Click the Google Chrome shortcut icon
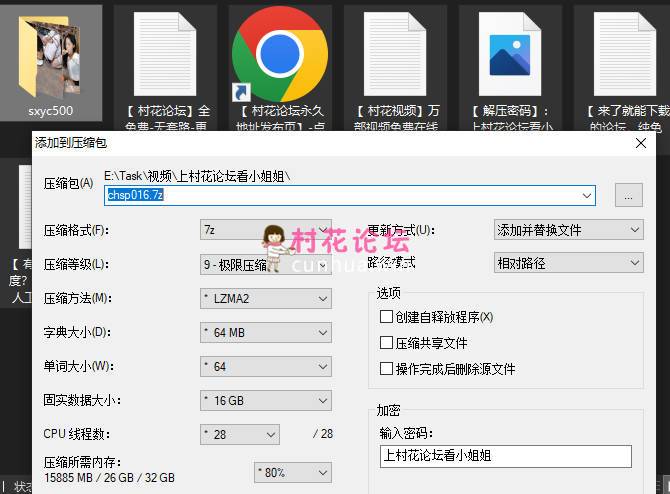The width and height of the screenshot is (670, 494). [x=279, y=53]
